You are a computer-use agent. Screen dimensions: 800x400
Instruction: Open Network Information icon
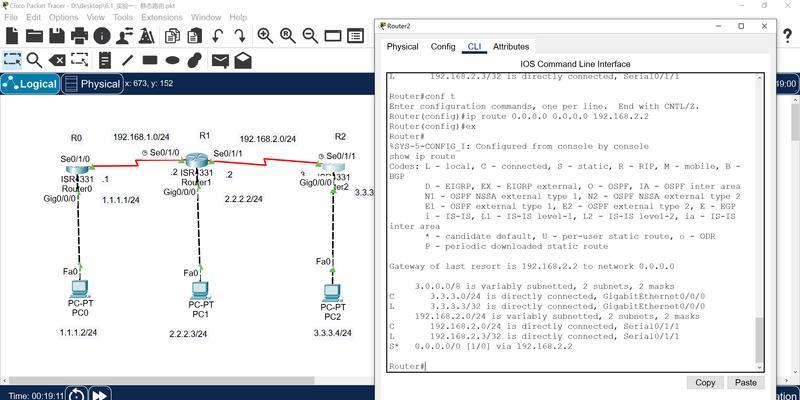(102, 36)
